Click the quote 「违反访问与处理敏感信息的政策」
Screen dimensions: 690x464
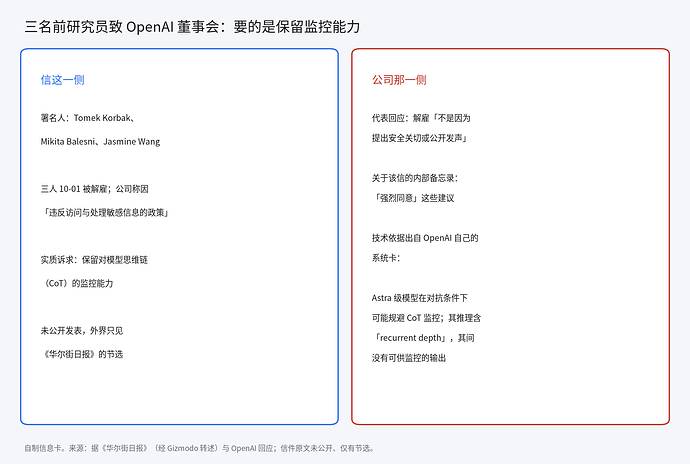click(105, 213)
